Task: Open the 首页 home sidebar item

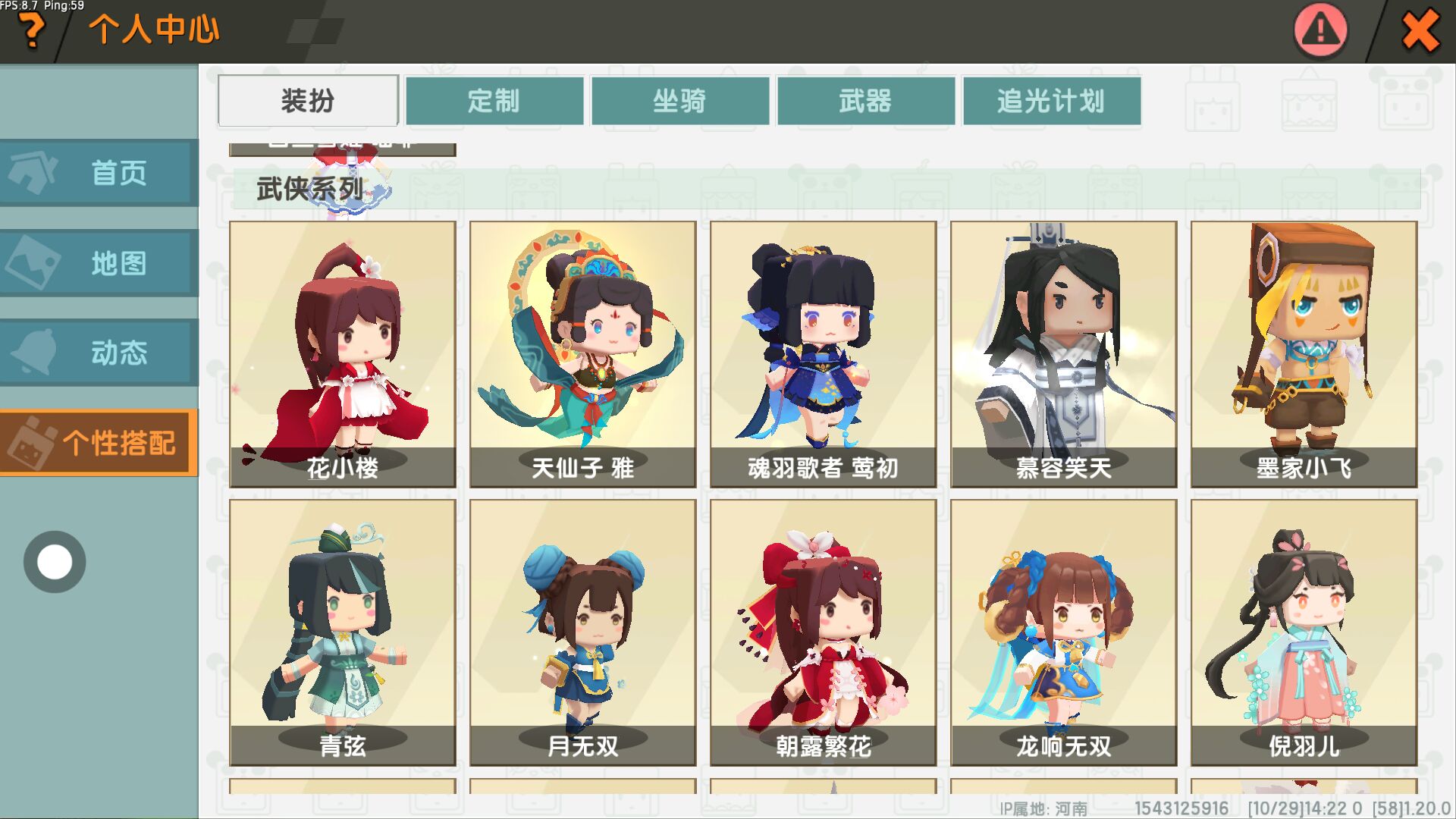Action: 99,173
